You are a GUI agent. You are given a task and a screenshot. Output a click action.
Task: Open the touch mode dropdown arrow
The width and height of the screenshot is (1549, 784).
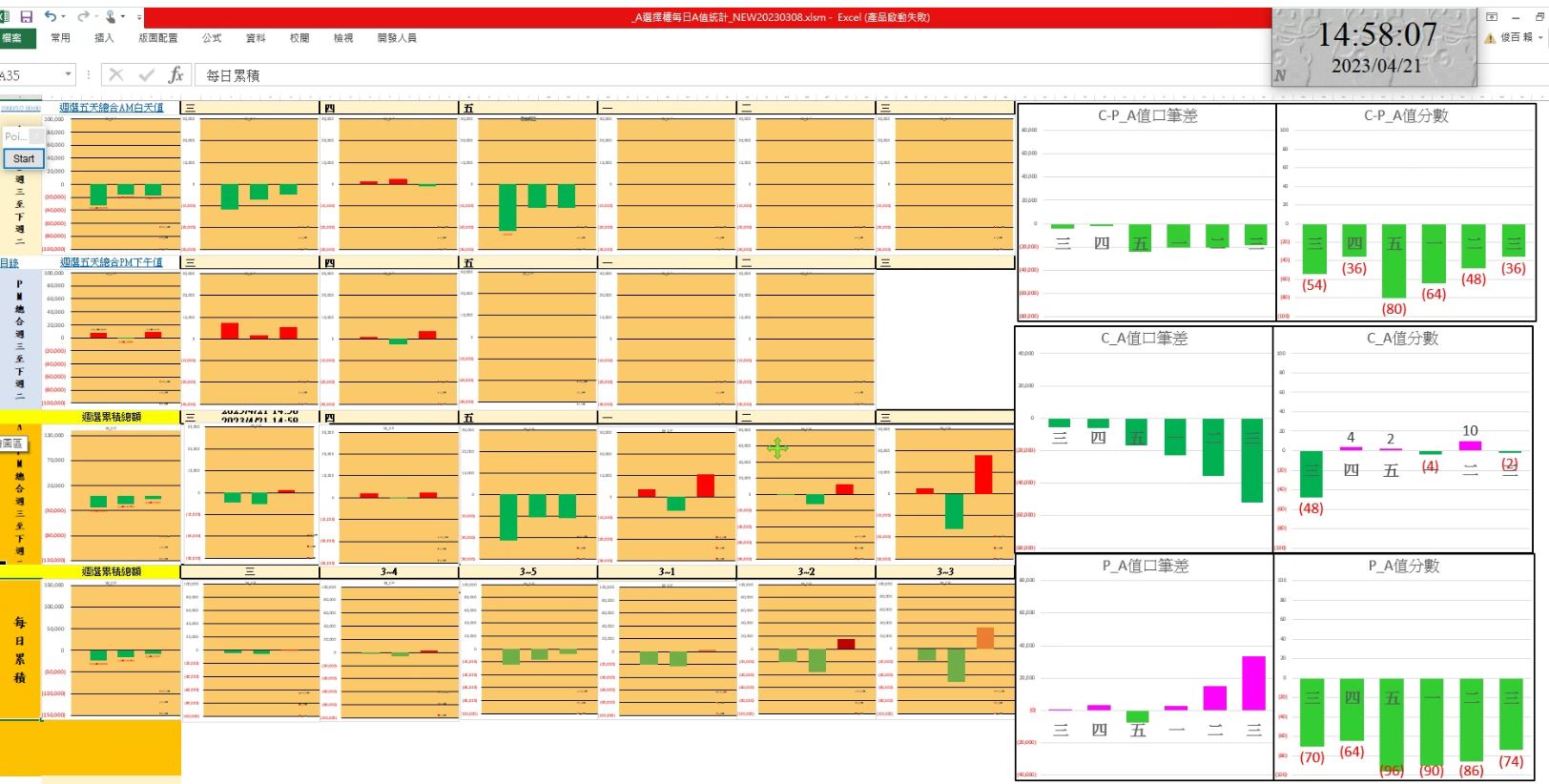[123, 17]
